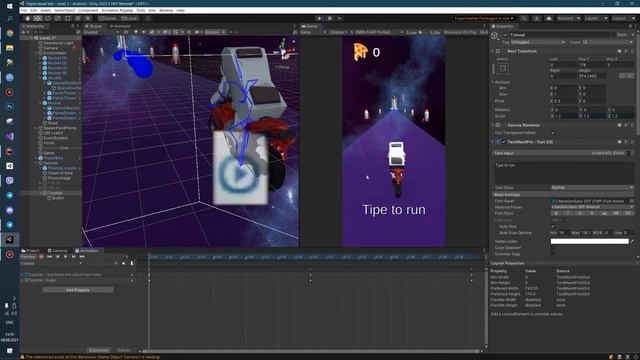Open Visual Studio from the Windows taskbar
Screen dimensions: 640x360
[x=10, y=136]
